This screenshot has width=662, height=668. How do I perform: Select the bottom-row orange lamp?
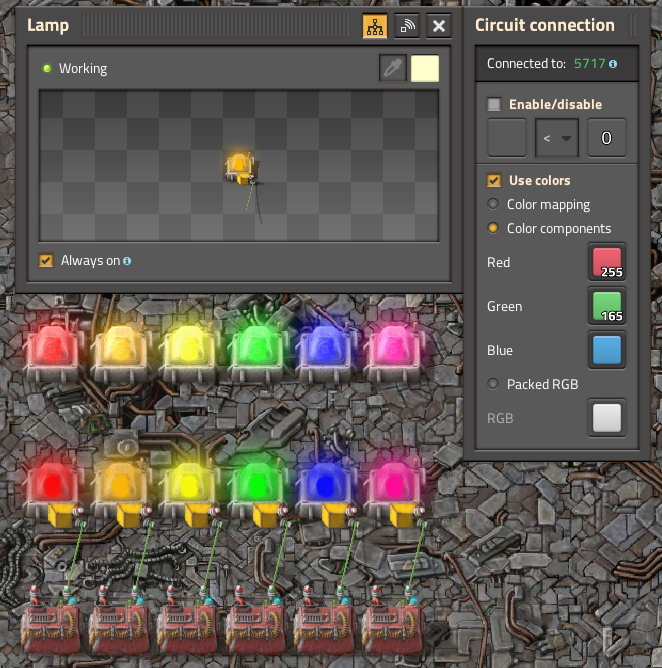(x=121, y=488)
